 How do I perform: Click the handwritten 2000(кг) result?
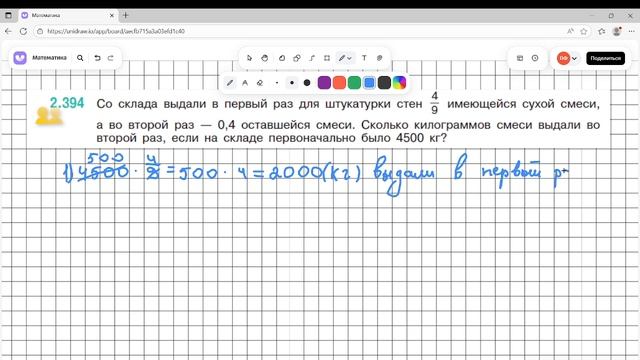315,173
